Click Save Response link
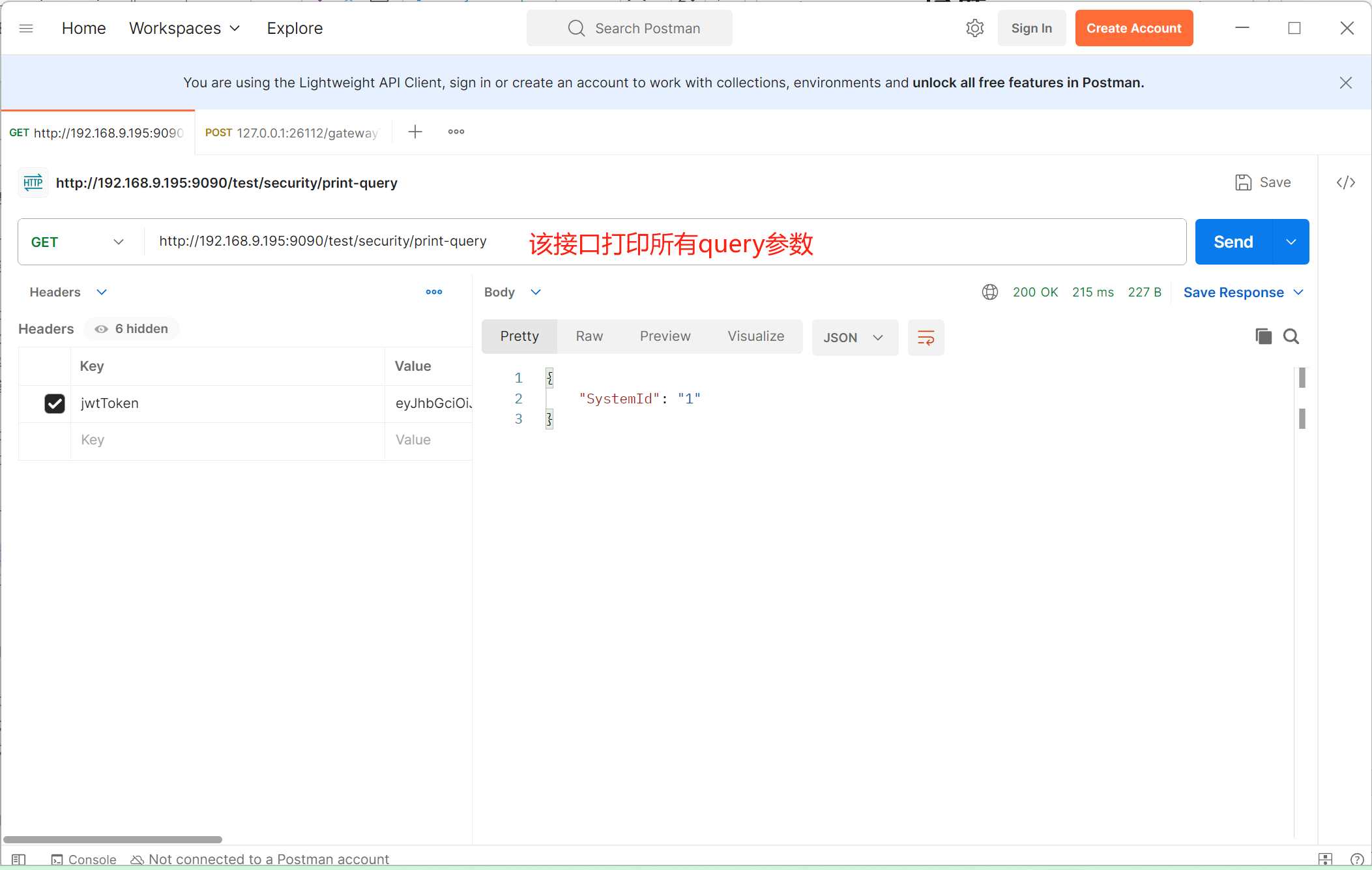 pyautogui.click(x=1233, y=293)
